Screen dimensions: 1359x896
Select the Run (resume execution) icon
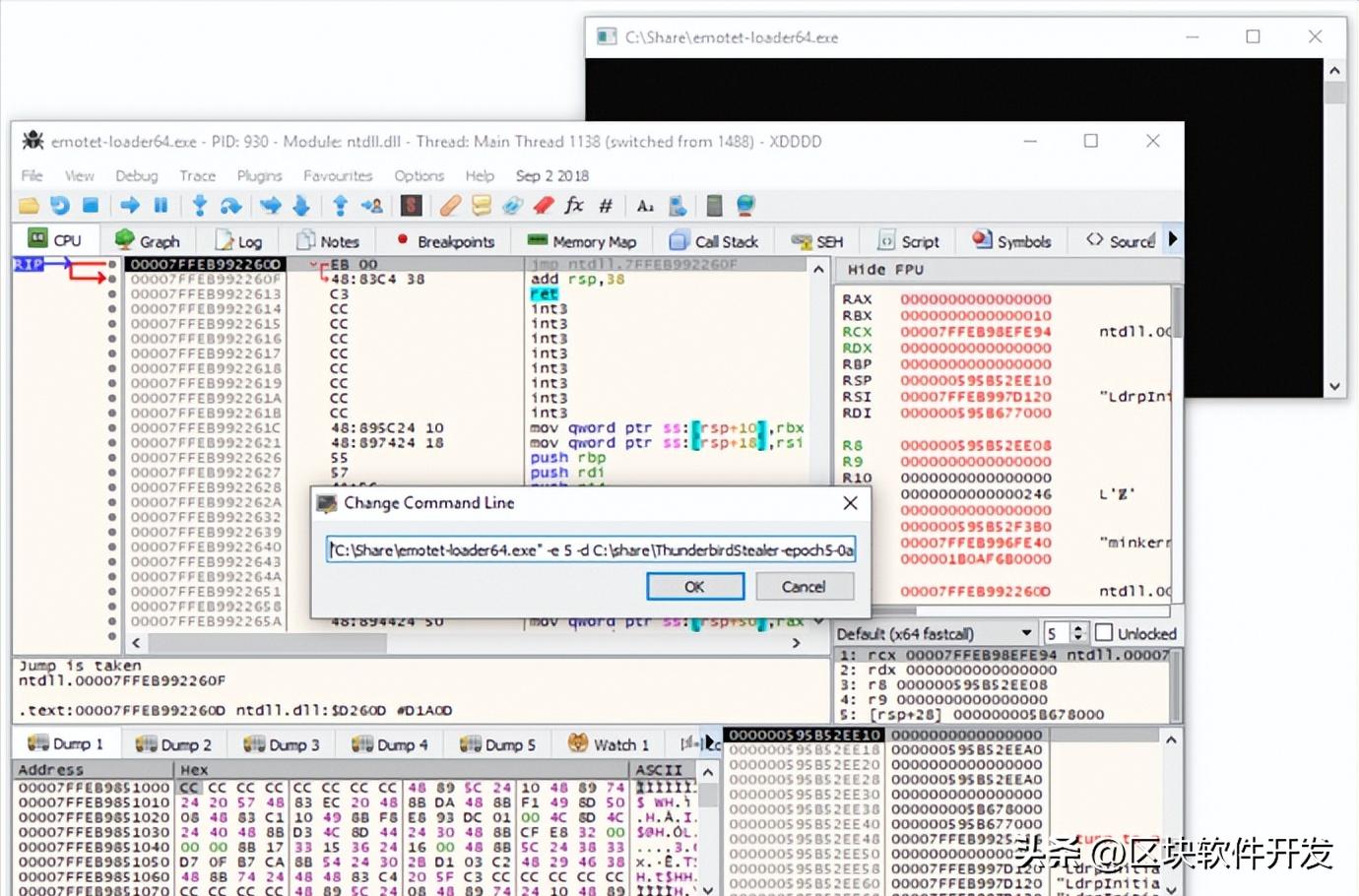[130, 205]
